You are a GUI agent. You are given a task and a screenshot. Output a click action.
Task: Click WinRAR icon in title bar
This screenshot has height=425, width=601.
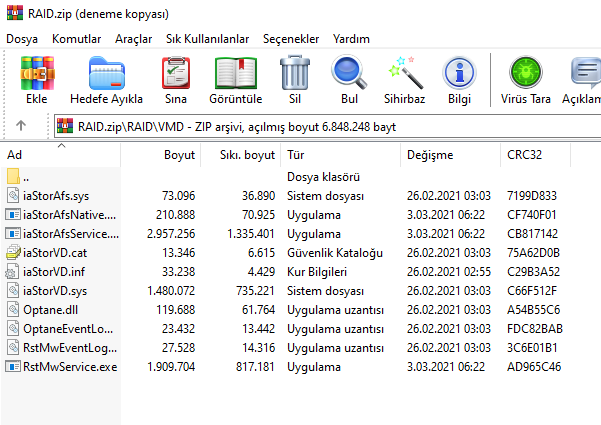point(15,13)
